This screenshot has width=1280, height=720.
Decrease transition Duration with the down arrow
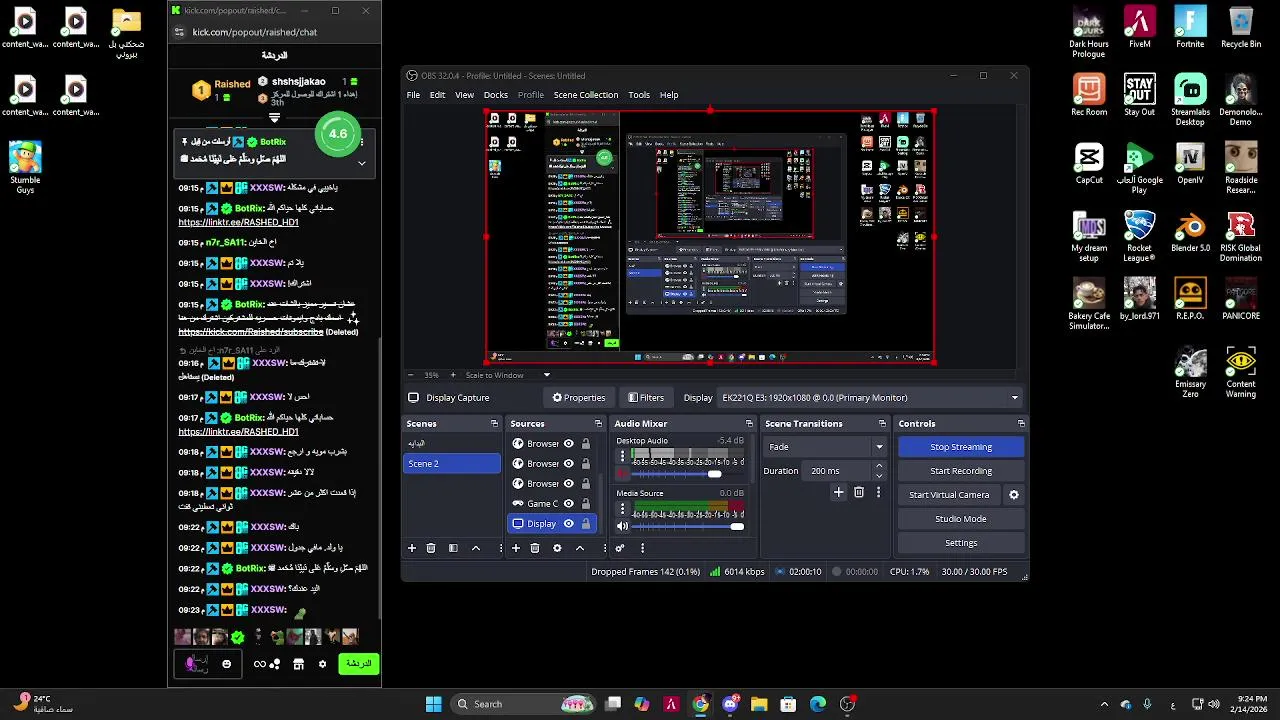(879, 476)
